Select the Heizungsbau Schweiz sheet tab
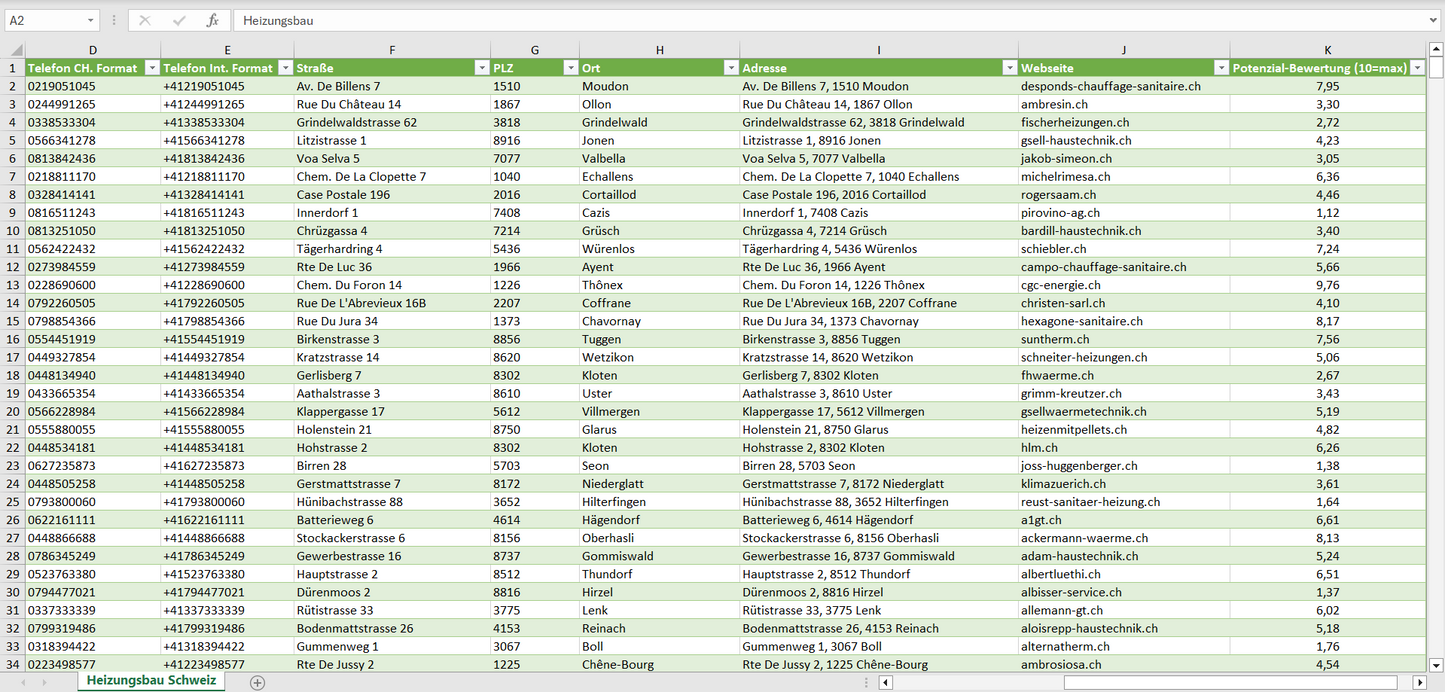Screen dimensions: 1445x692 pyautogui.click(x=151, y=681)
